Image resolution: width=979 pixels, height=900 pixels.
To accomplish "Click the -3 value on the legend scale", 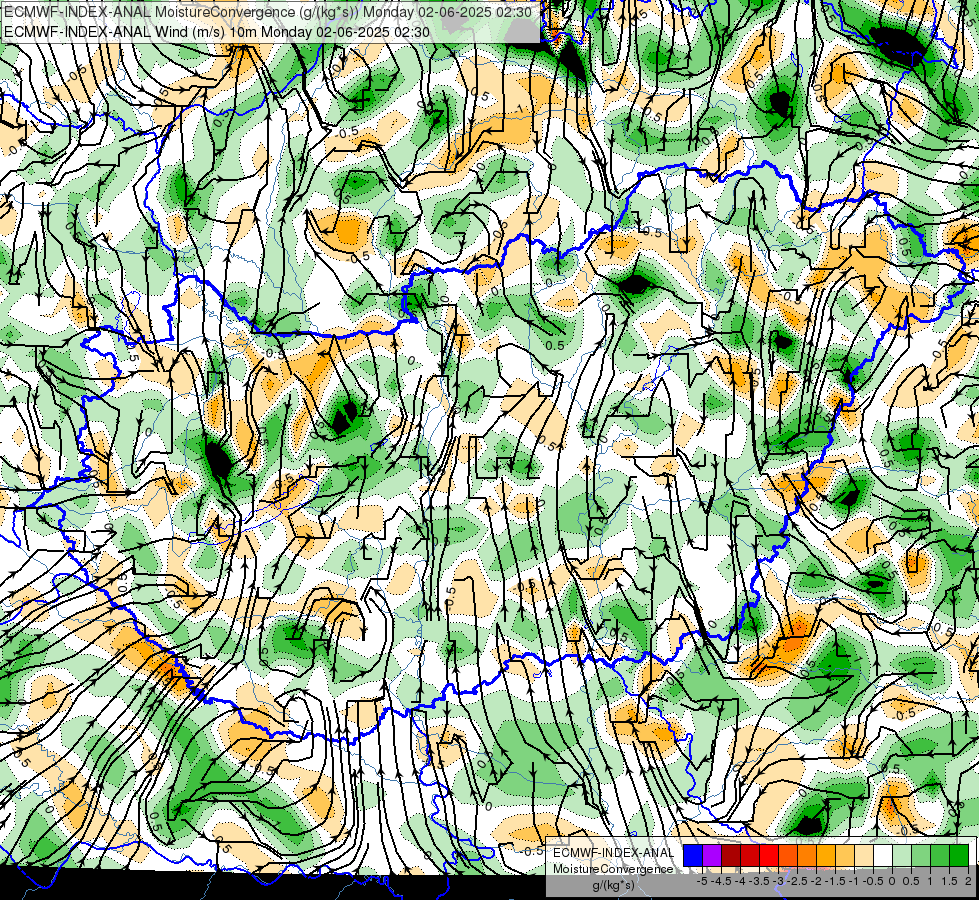I will [779, 881].
